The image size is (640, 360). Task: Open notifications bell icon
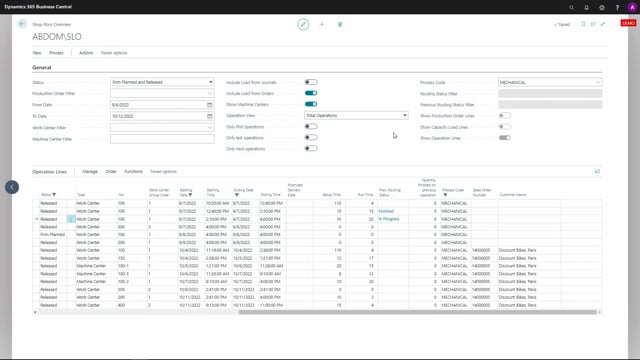click(x=587, y=7)
